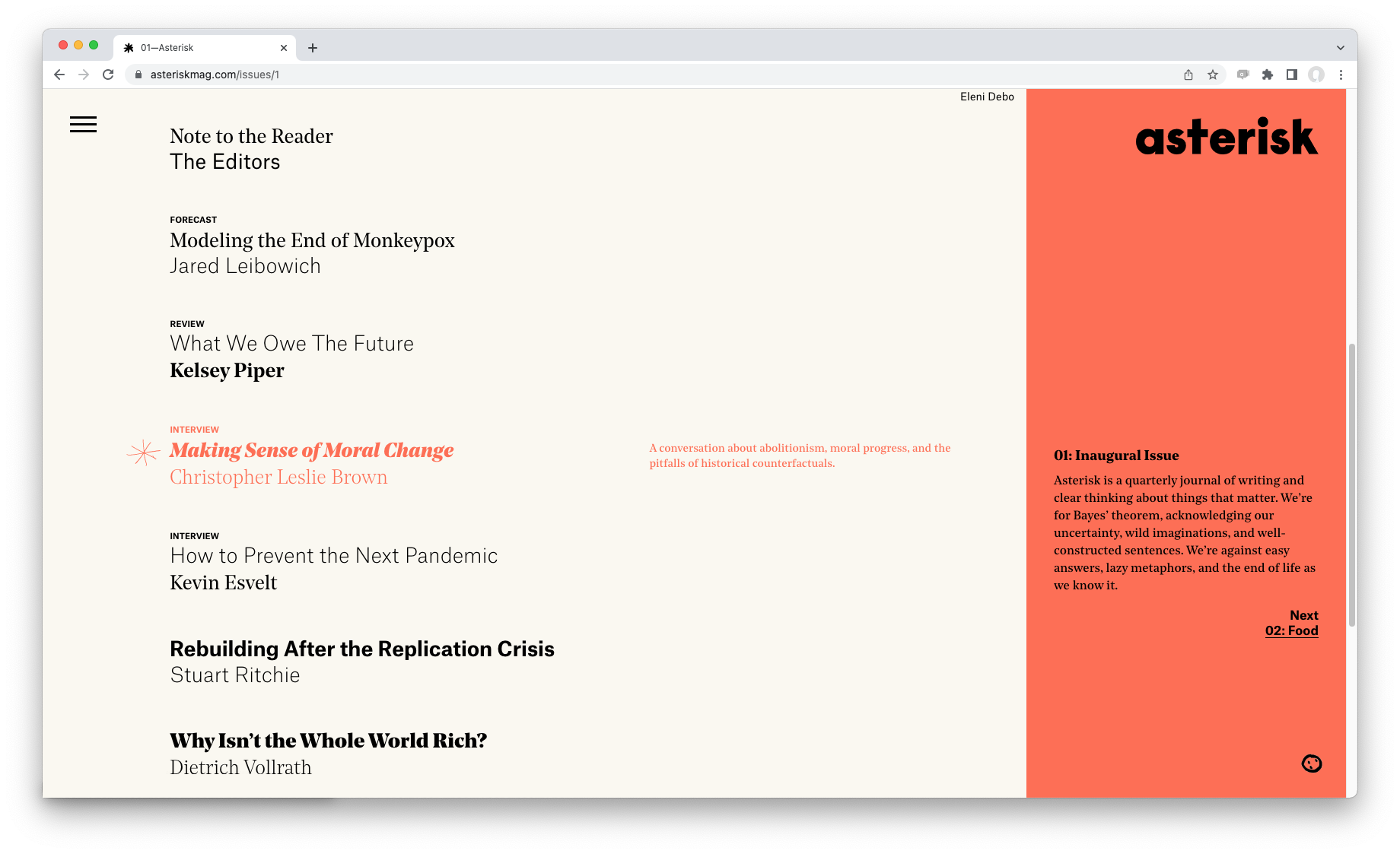Image resolution: width=1400 pixels, height=854 pixels.
Task: Click author name Dietrich Vollrath
Action: click(x=240, y=767)
